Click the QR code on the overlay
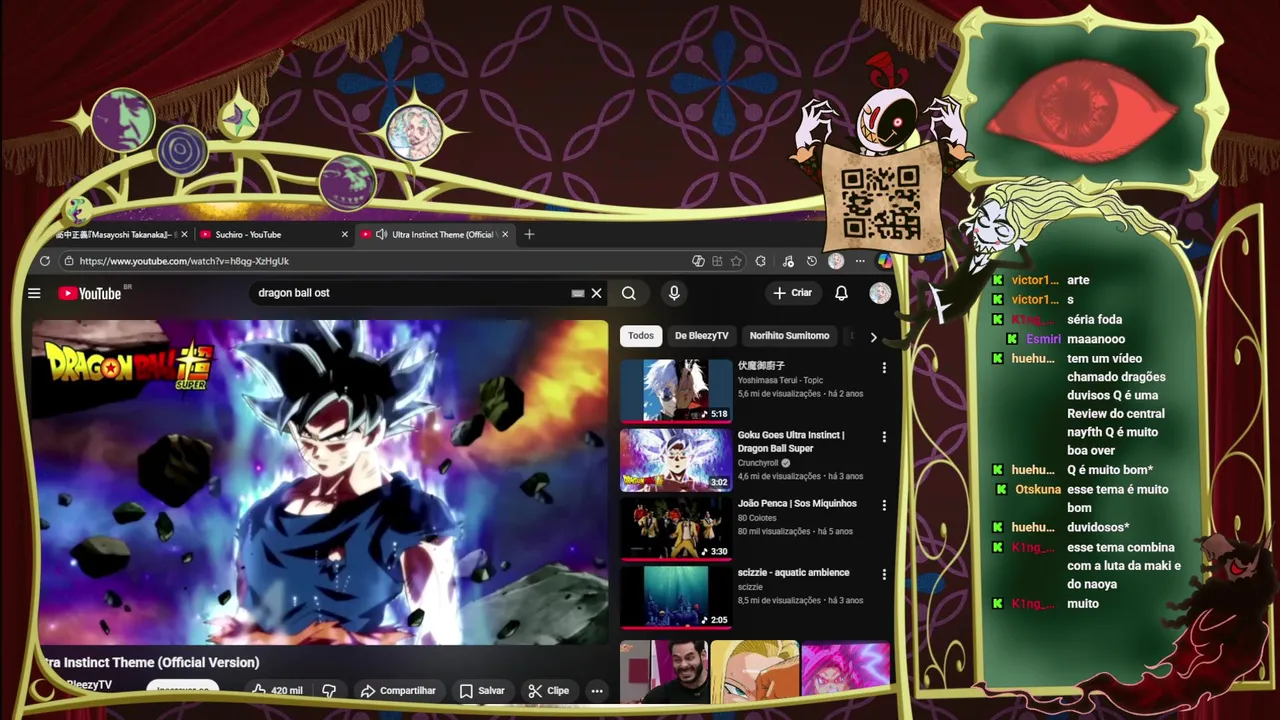The height and width of the screenshot is (720, 1280). [880, 201]
